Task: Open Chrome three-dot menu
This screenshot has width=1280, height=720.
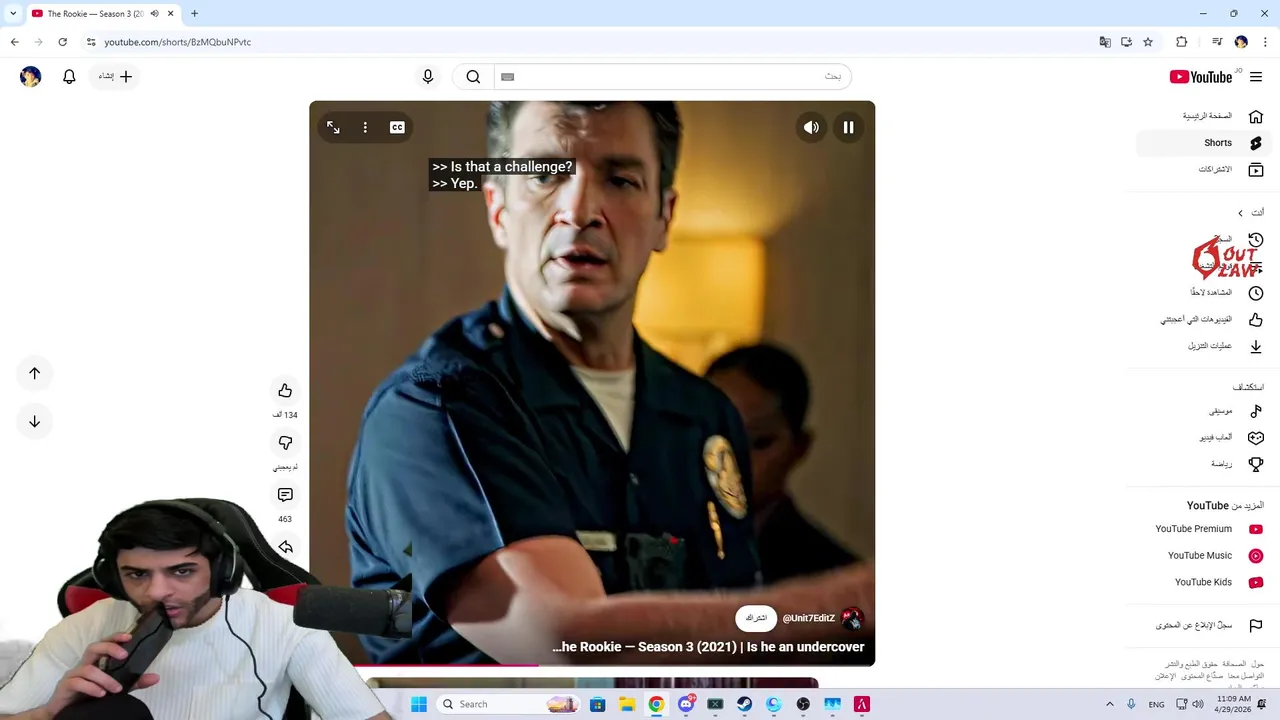Action: [x=1265, y=42]
